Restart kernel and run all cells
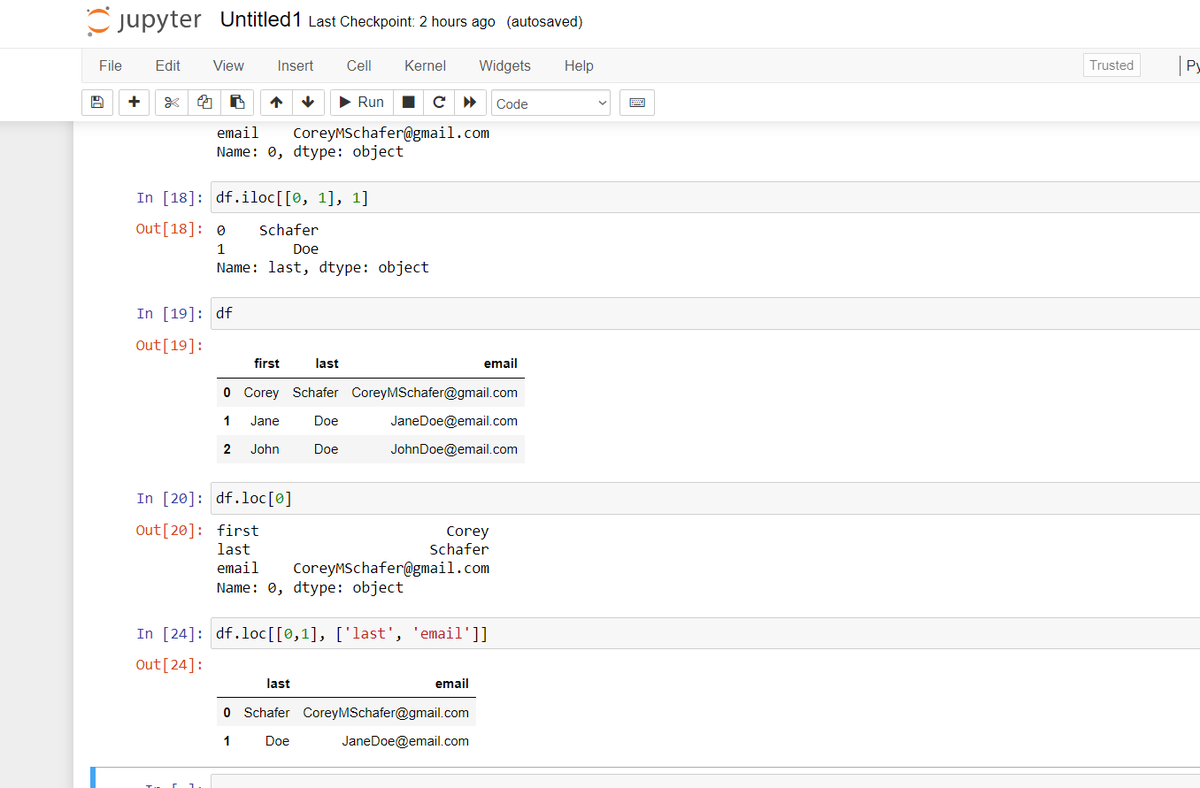The image size is (1200, 788). tap(469, 102)
